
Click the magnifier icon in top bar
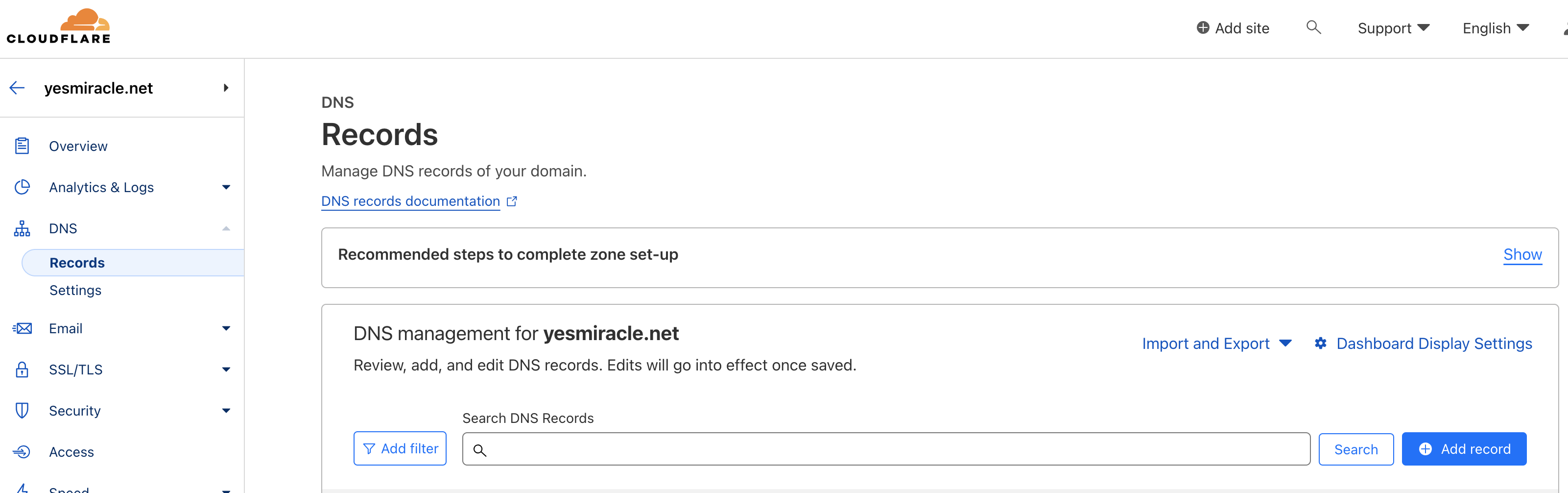[1313, 27]
